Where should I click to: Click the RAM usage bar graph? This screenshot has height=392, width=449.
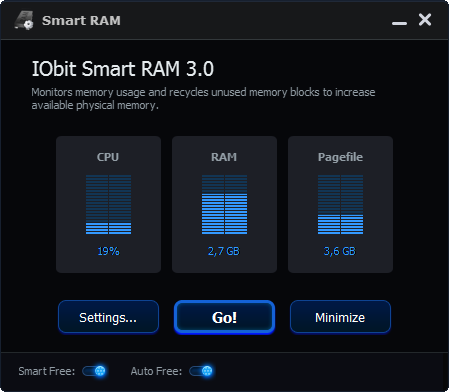224,204
